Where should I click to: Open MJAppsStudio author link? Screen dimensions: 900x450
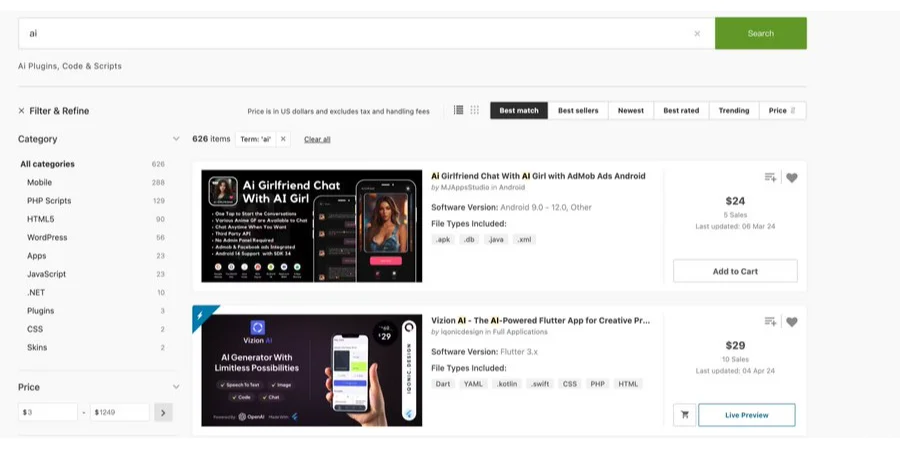click(464, 188)
